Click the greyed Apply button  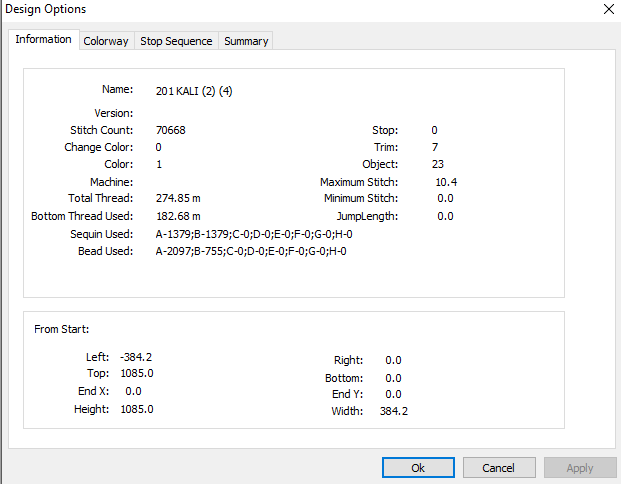[x=579, y=468]
